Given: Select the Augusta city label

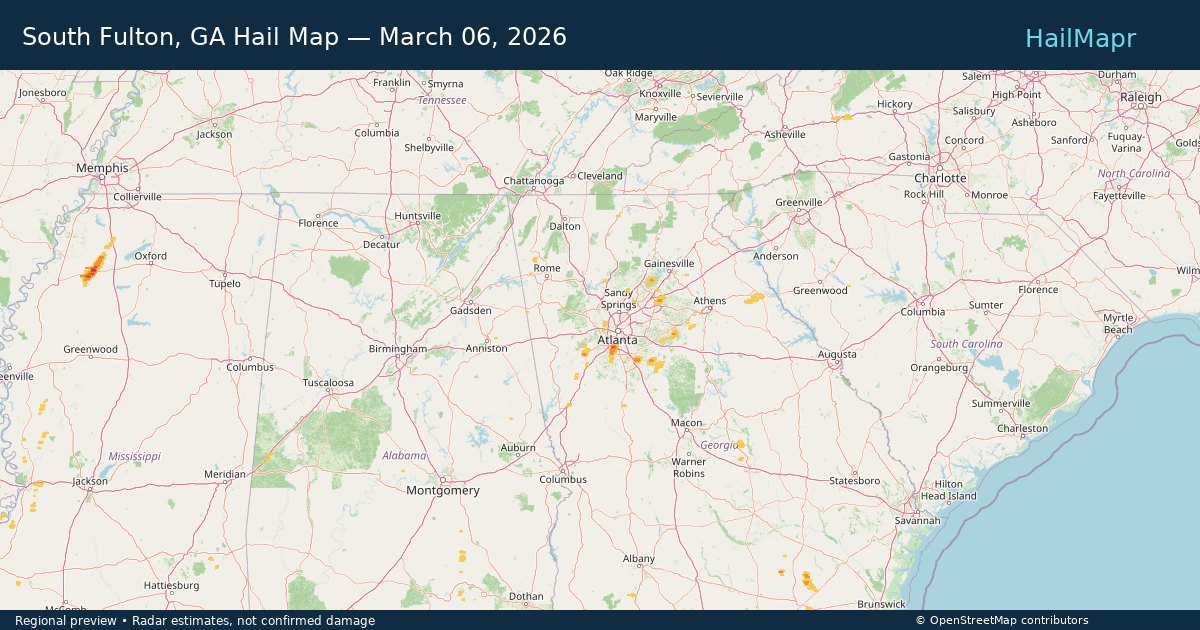Looking at the screenshot, I should click(837, 355).
